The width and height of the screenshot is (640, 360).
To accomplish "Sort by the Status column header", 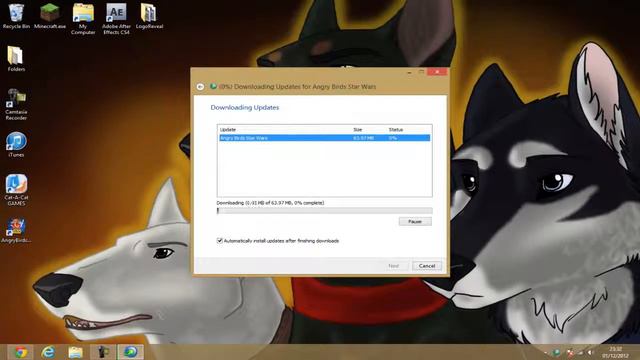I will coord(396,129).
